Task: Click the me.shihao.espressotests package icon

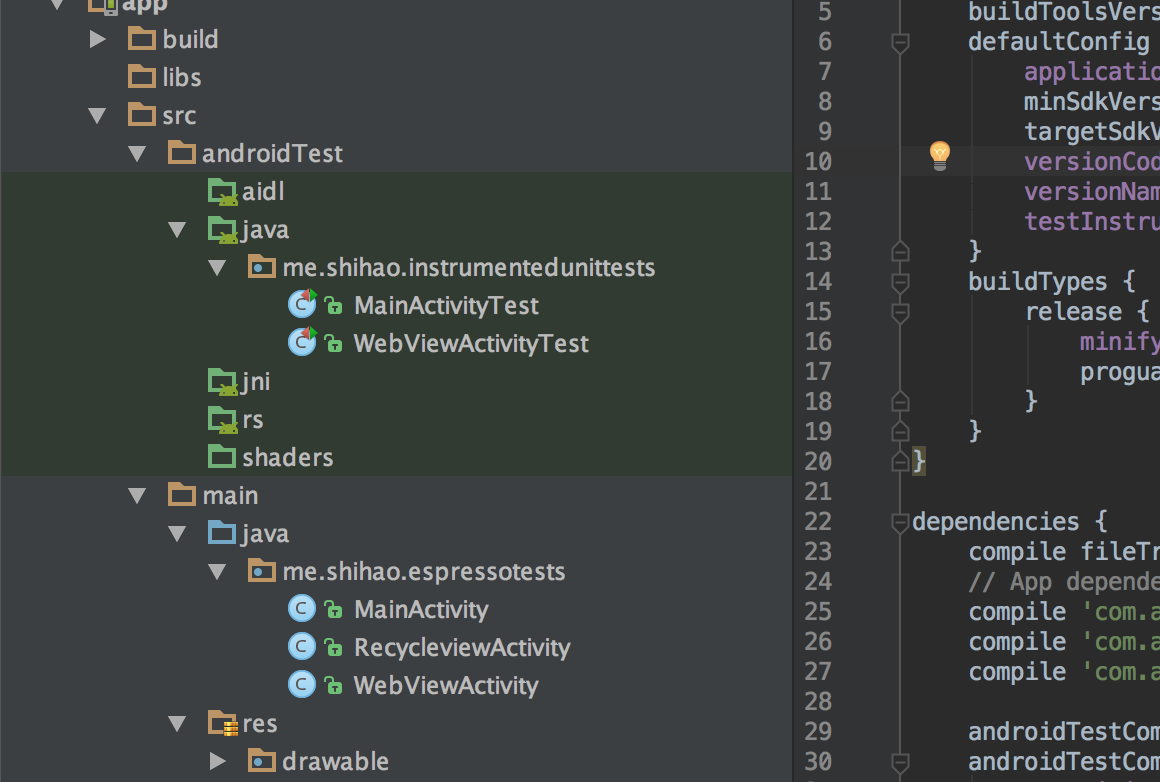Action: 260,572
